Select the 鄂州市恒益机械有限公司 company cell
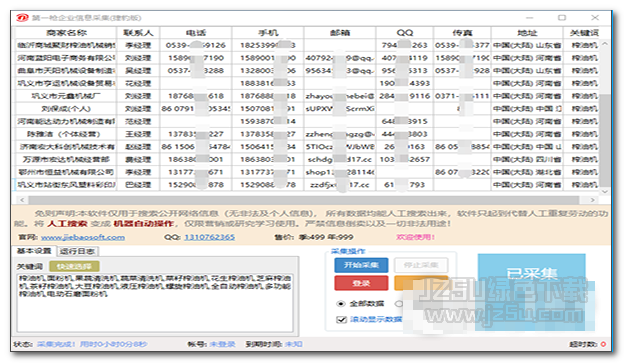The height and width of the screenshot is (363, 624). click(x=66, y=172)
